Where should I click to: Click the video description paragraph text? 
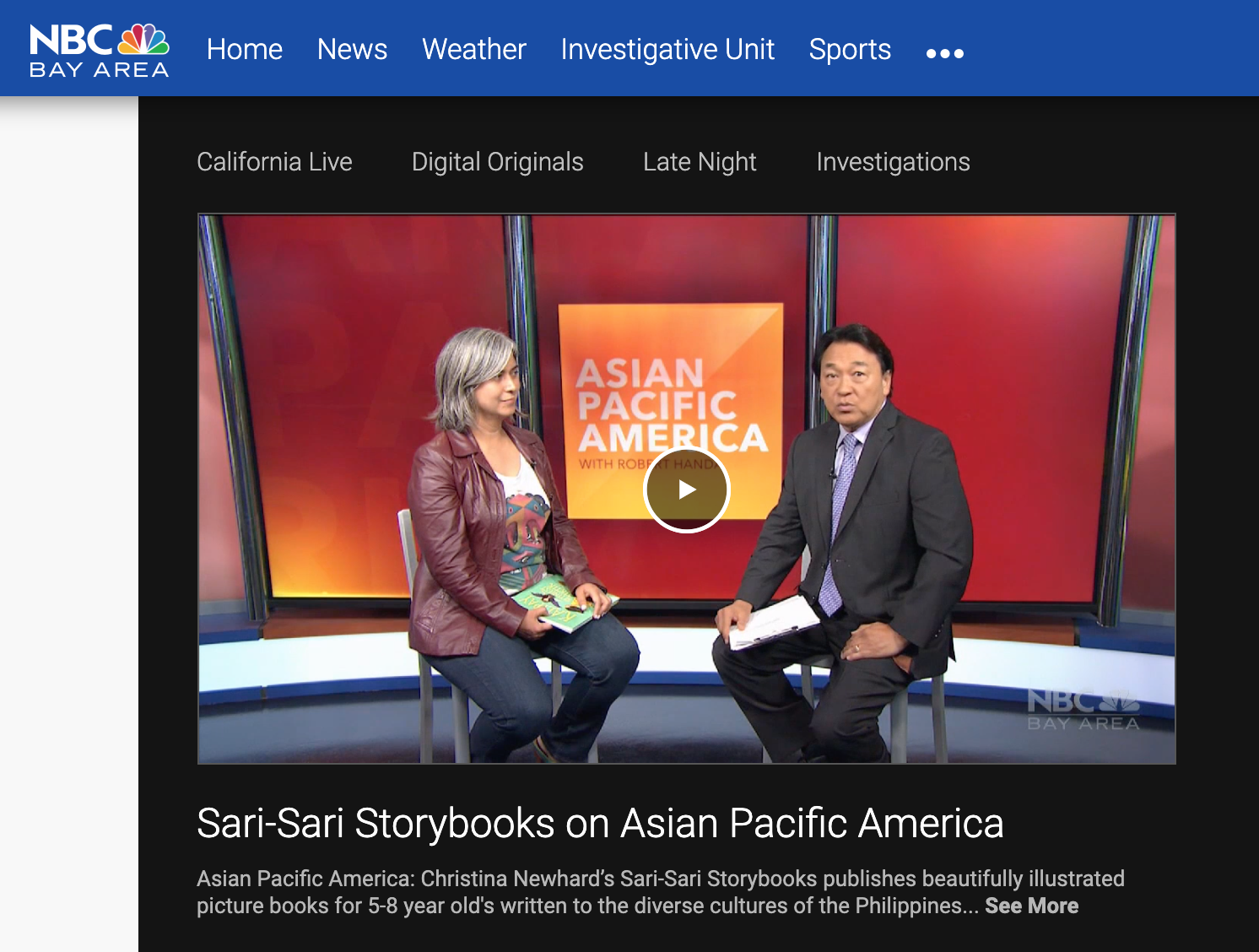click(661, 892)
